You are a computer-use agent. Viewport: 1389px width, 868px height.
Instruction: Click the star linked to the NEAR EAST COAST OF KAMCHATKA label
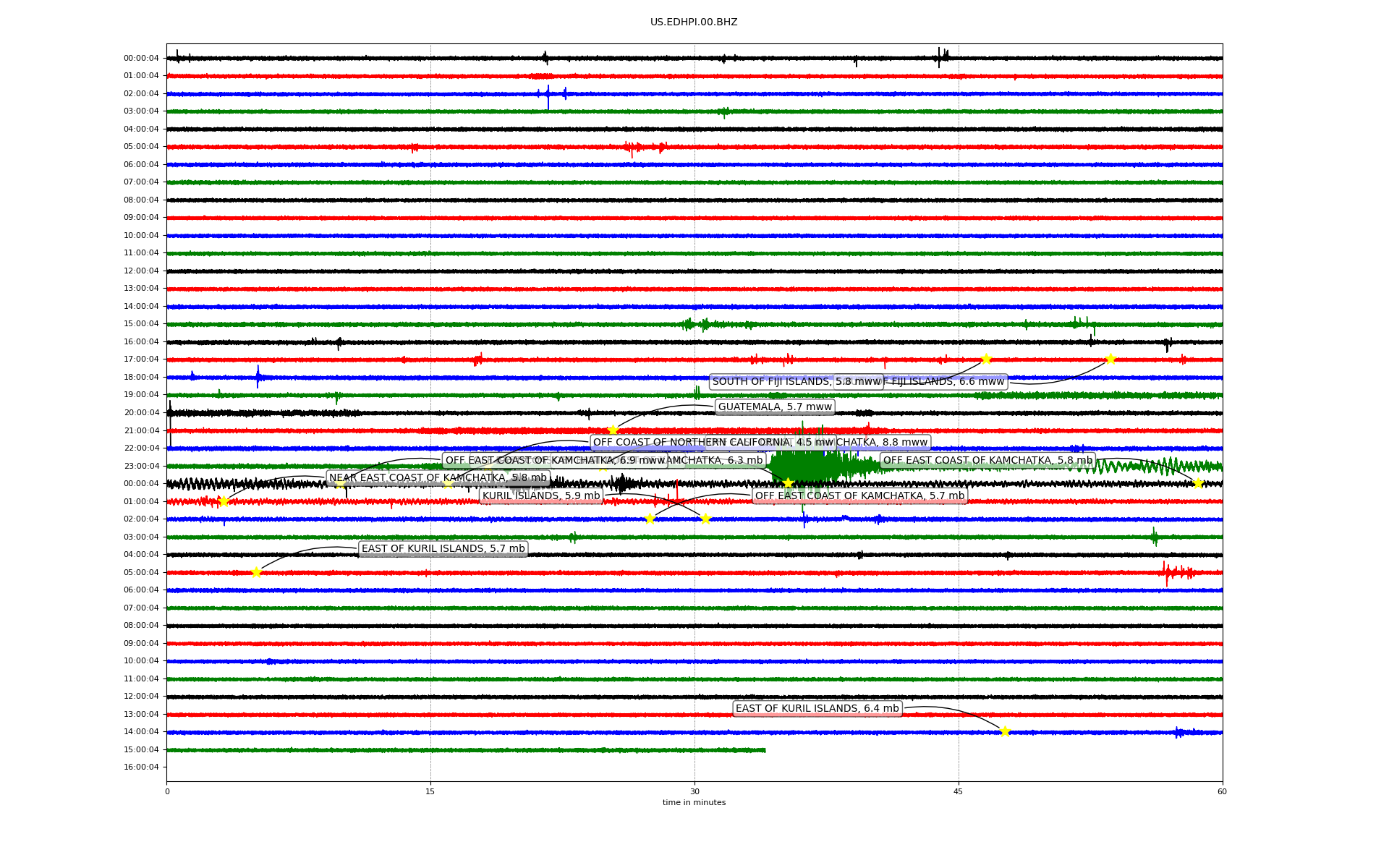pyautogui.click(x=223, y=501)
